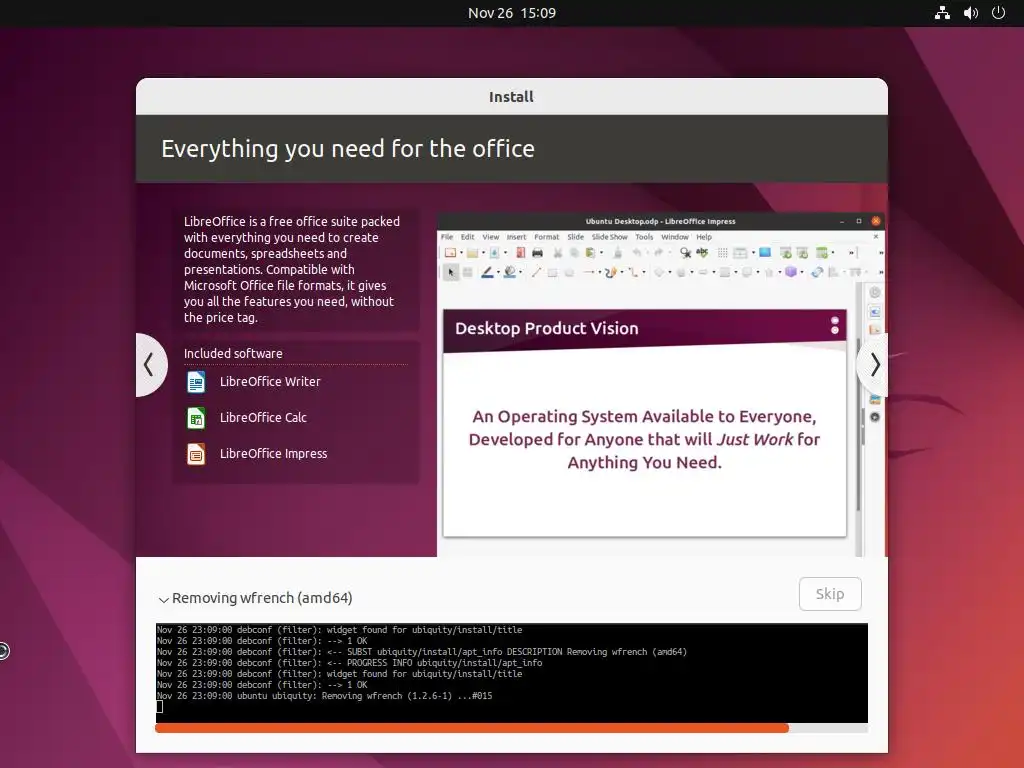Screen dimensions: 1024x768
Task: Open the clock showing Nov 26 15:09
Action: pyautogui.click(x=511, y=13)
